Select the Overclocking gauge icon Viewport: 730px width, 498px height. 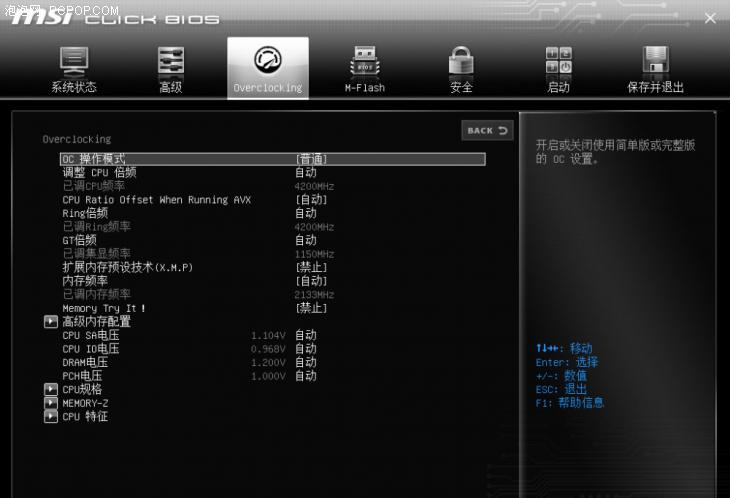pyautogui.click(x=268, y=60)
